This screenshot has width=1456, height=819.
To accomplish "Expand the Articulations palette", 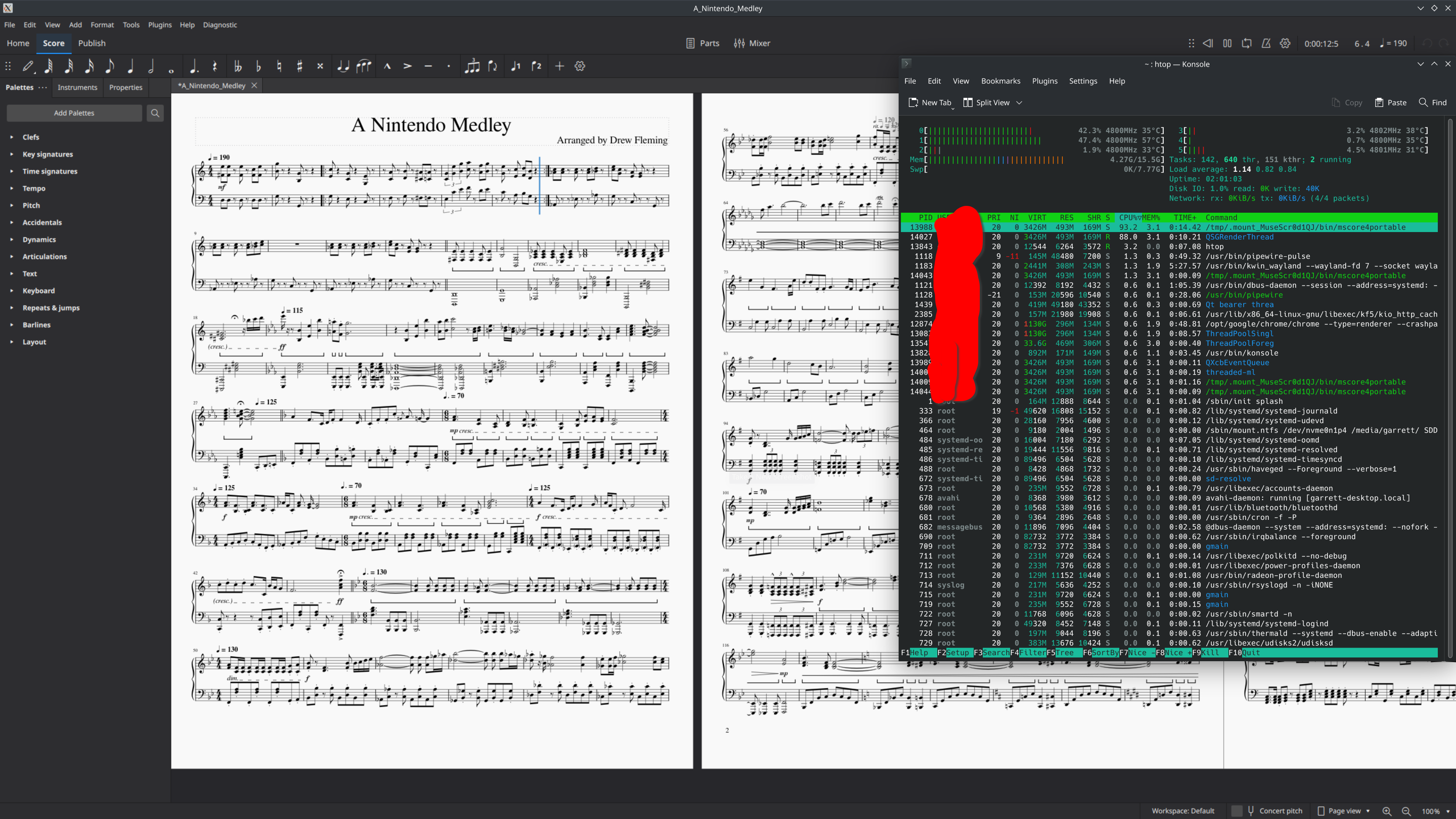I will (x=44, y=257).
